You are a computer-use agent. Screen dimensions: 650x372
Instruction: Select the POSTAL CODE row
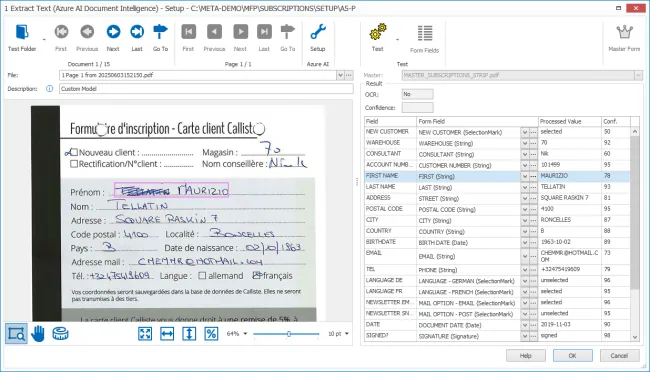497,209
